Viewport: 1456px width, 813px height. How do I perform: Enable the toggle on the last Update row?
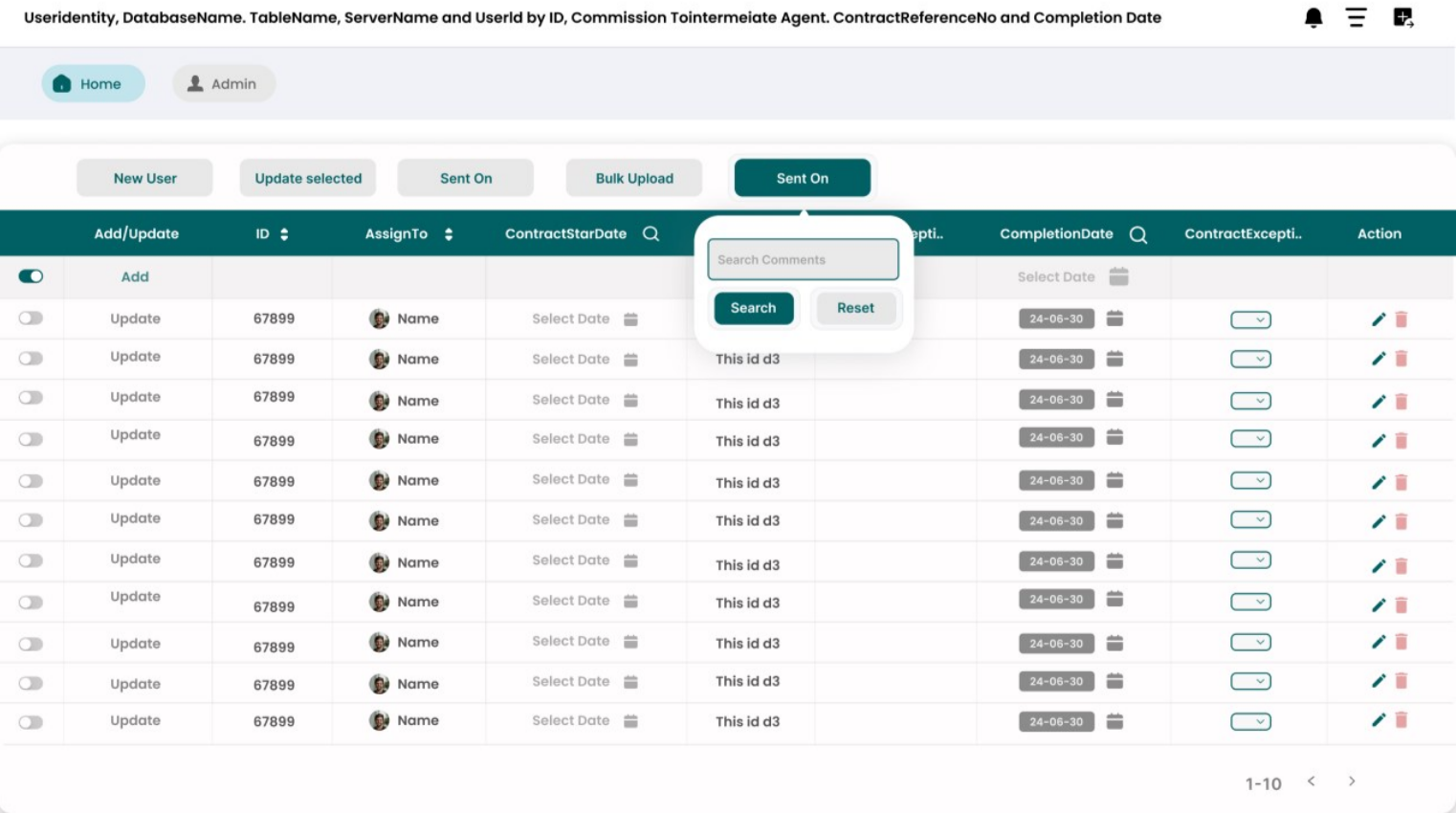pos(31,722)
